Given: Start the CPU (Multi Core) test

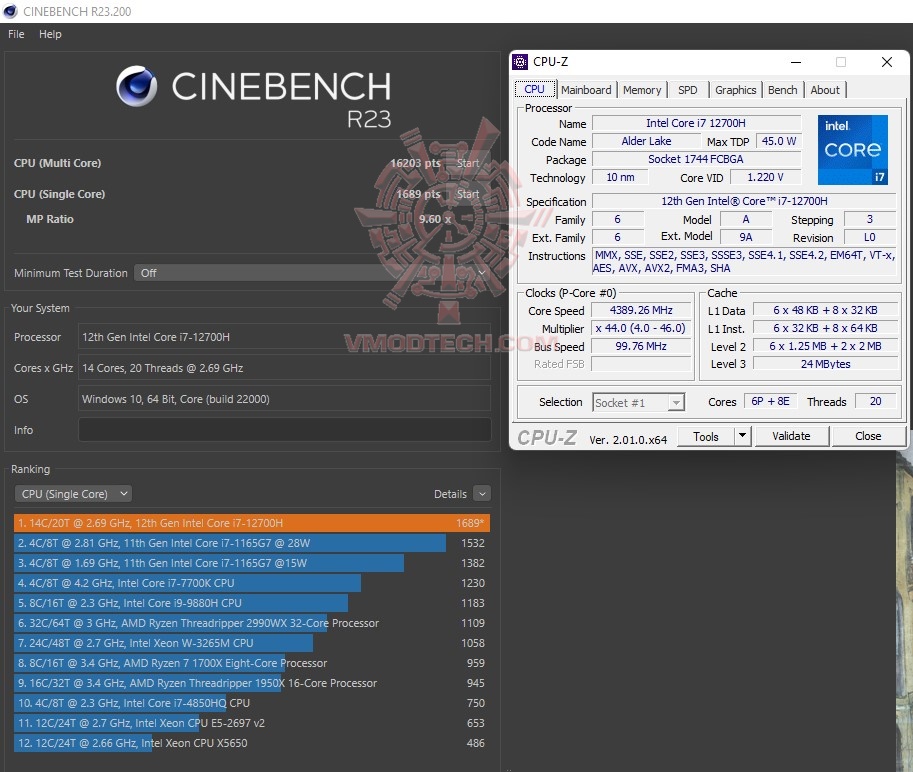Looking at the screenshot, I should [x=468, y=163].
